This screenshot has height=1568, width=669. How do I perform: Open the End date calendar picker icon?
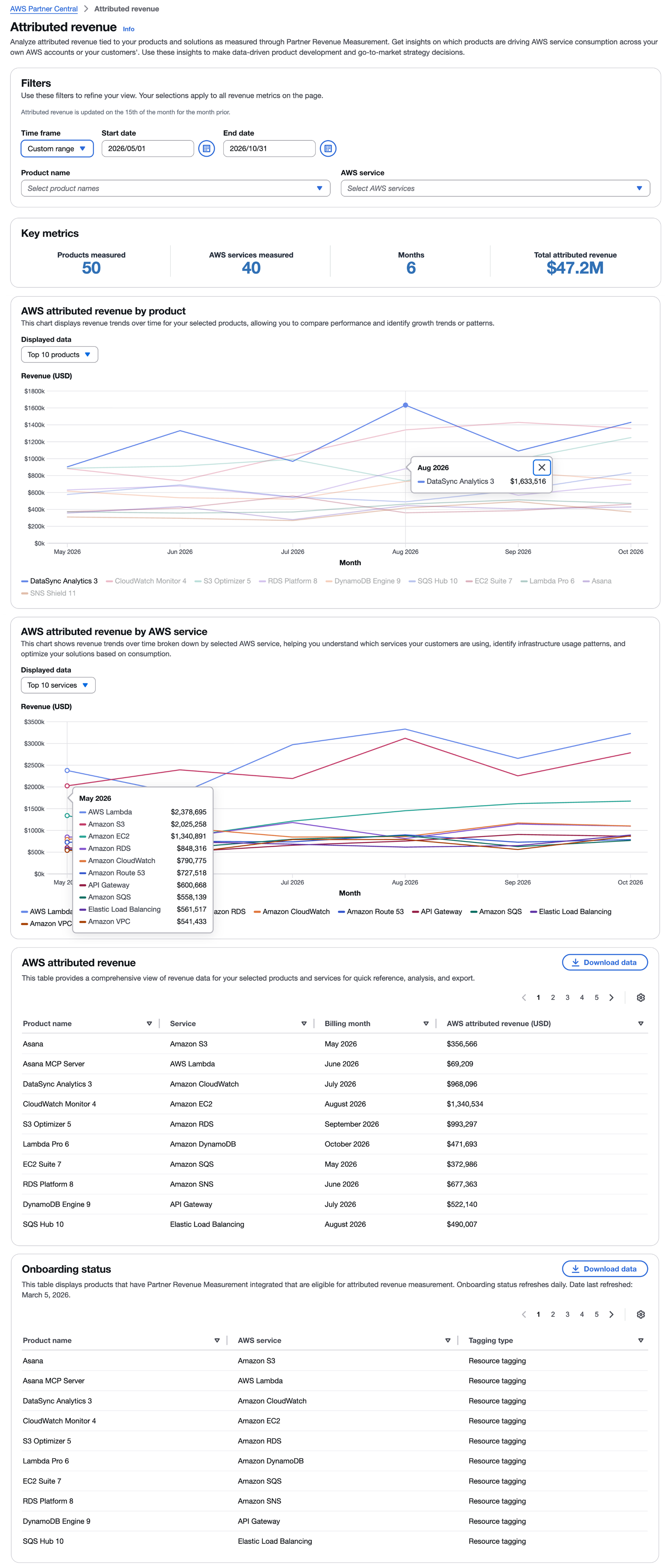[328, 149]
